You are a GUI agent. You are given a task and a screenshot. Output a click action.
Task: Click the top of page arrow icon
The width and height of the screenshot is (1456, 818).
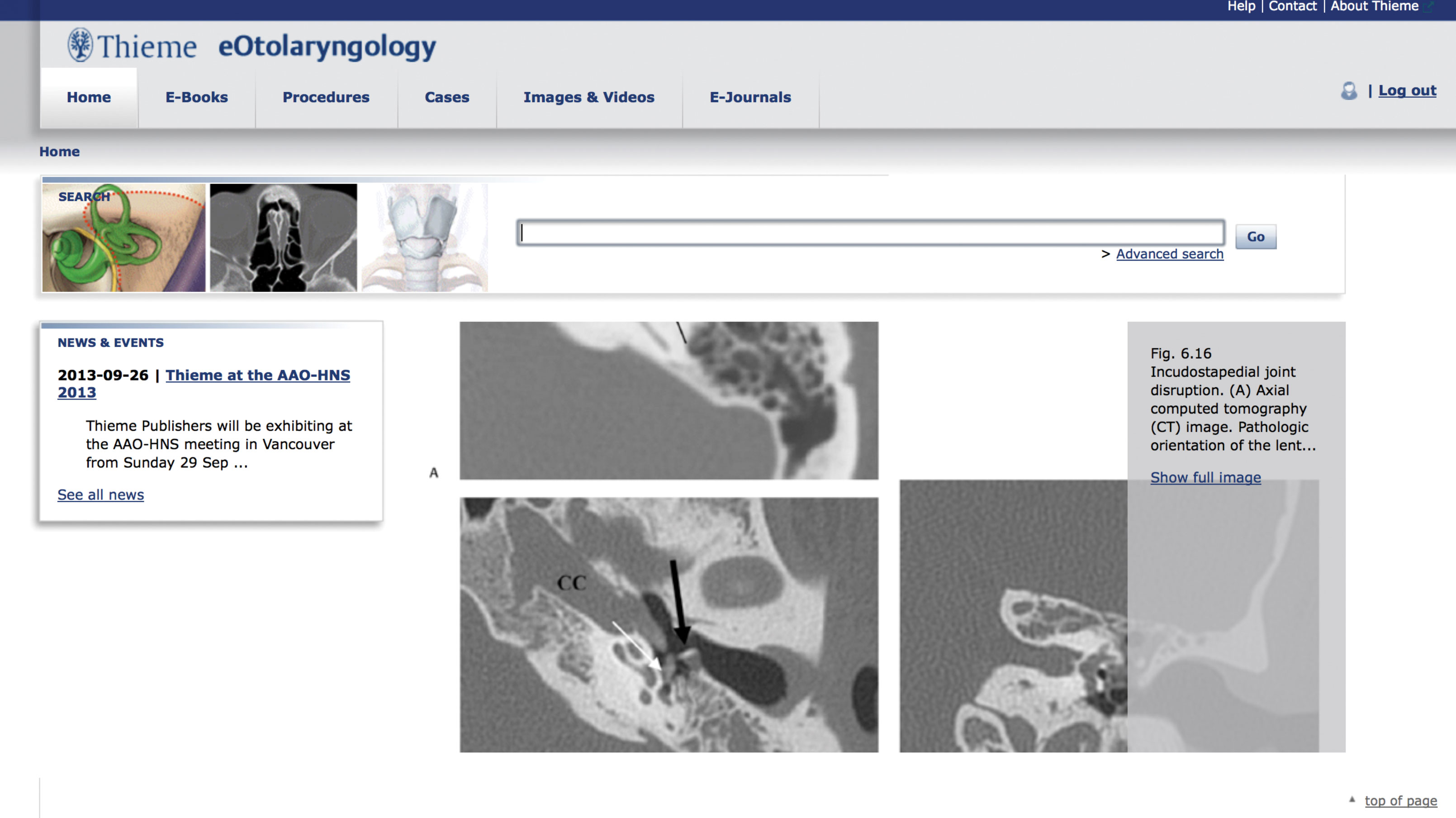coord(1352,799)
